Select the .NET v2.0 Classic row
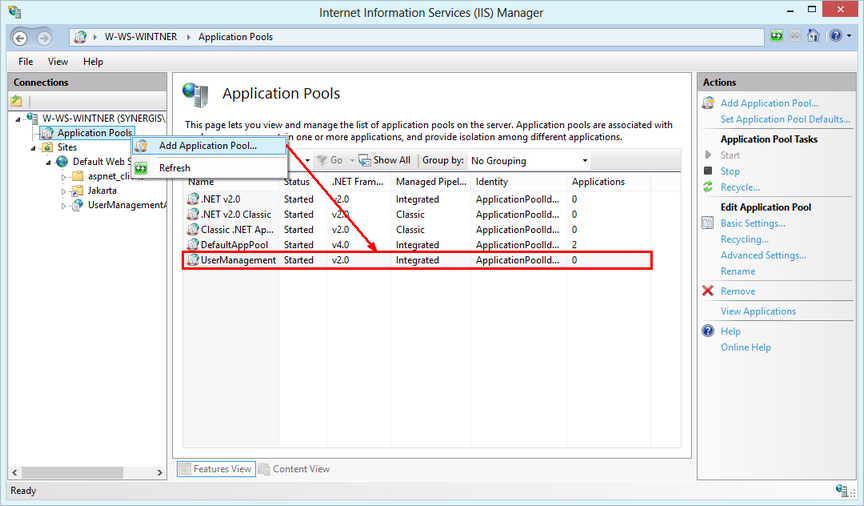This screenshot has width=864, height=506. tap(417, 214)
